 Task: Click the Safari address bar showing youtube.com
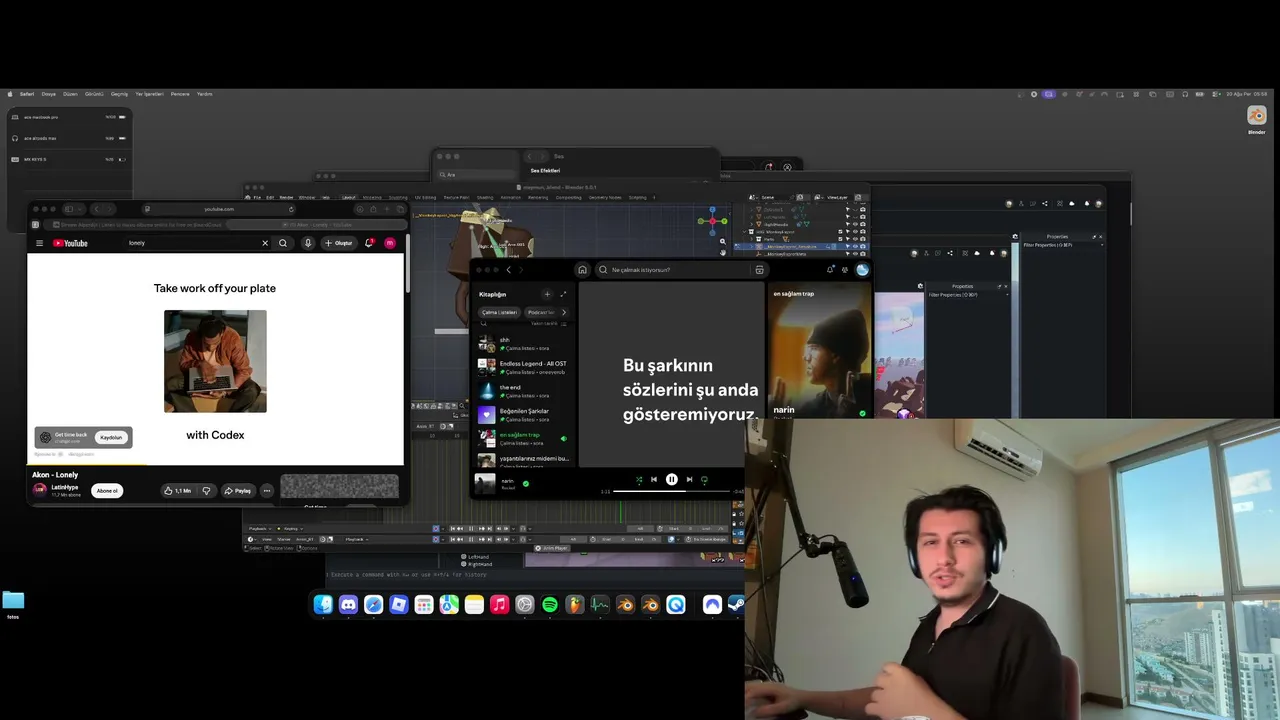click(219, 209)
